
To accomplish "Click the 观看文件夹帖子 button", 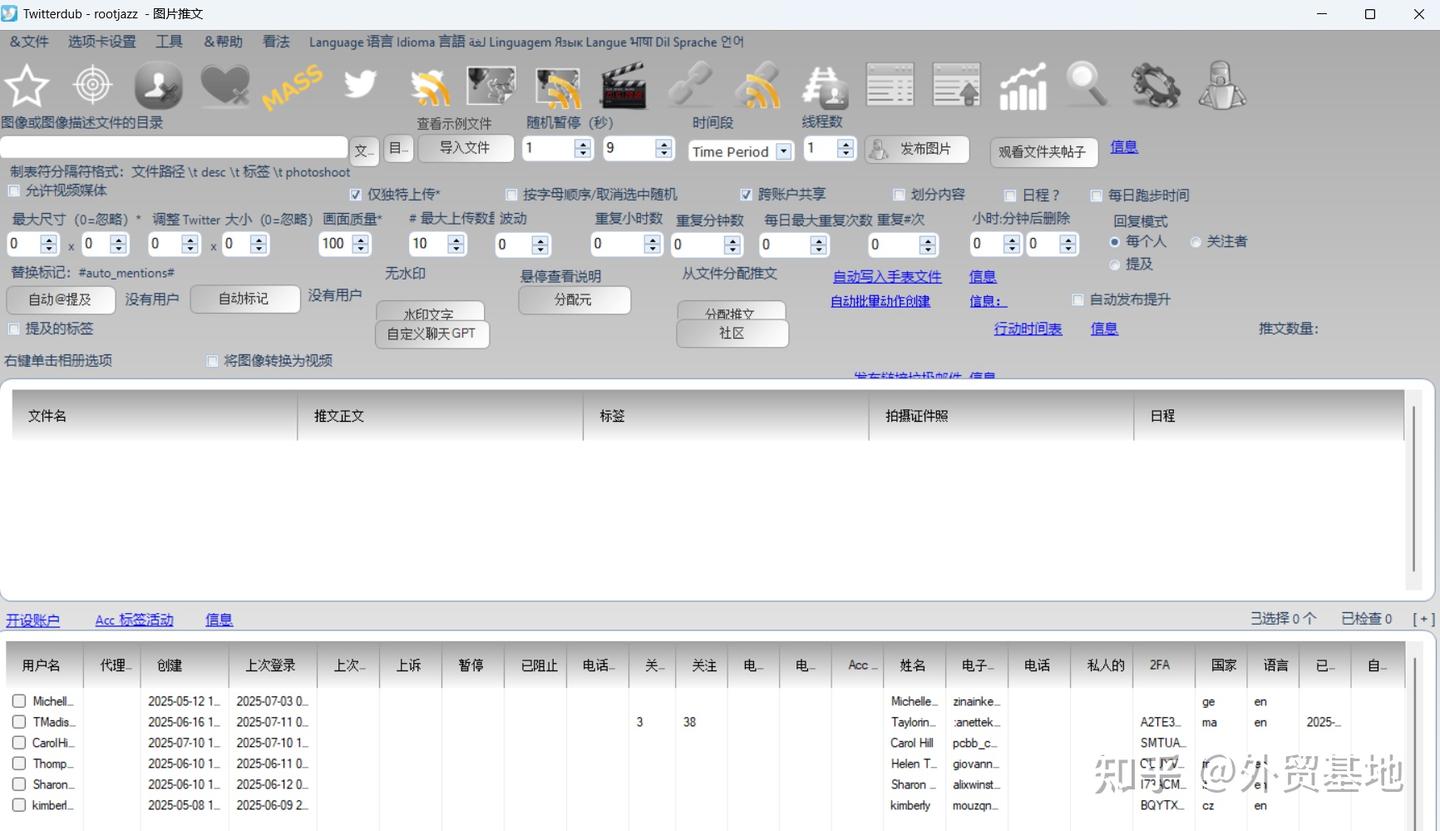I will click(1042, 152).
